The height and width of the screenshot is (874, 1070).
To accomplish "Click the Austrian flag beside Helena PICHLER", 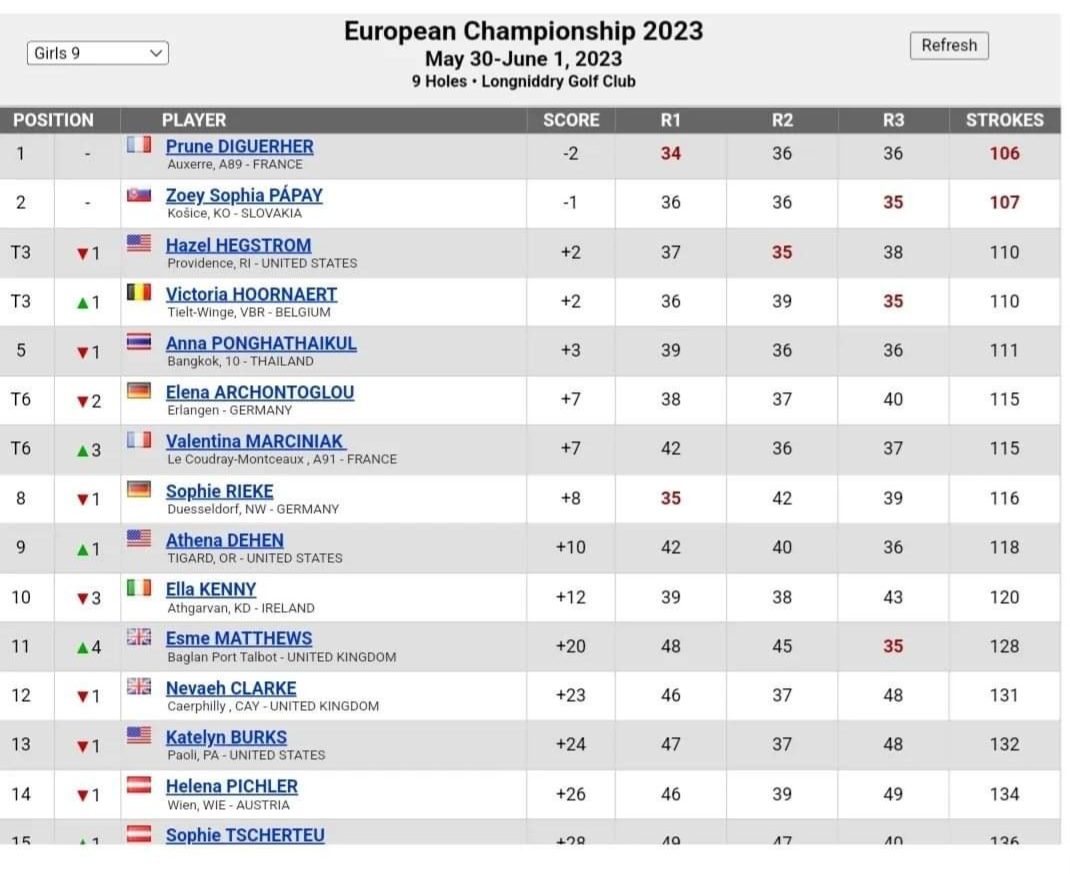I will (x=139, y=785).
